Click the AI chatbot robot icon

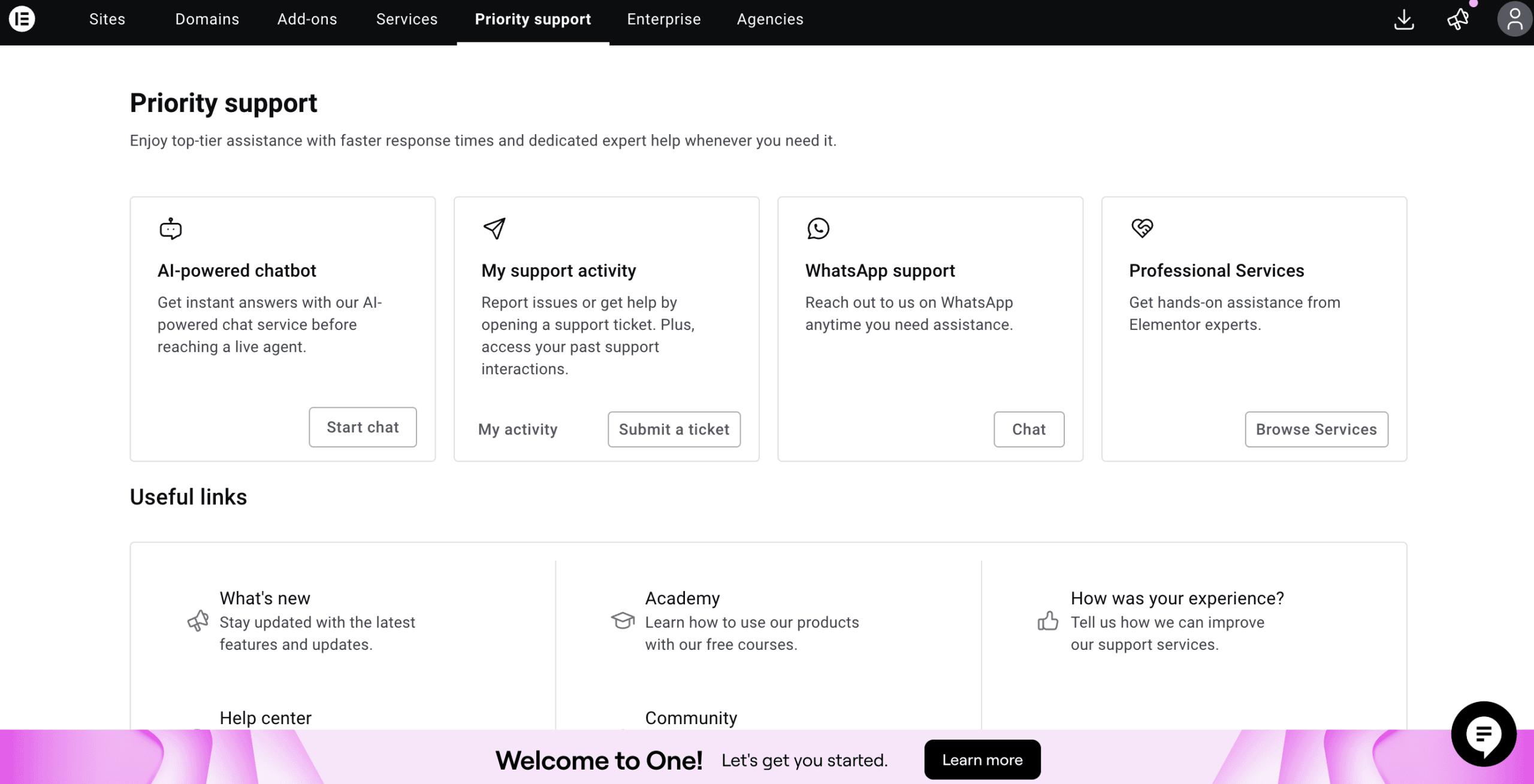pyautogui.click(x=171, y=229)
